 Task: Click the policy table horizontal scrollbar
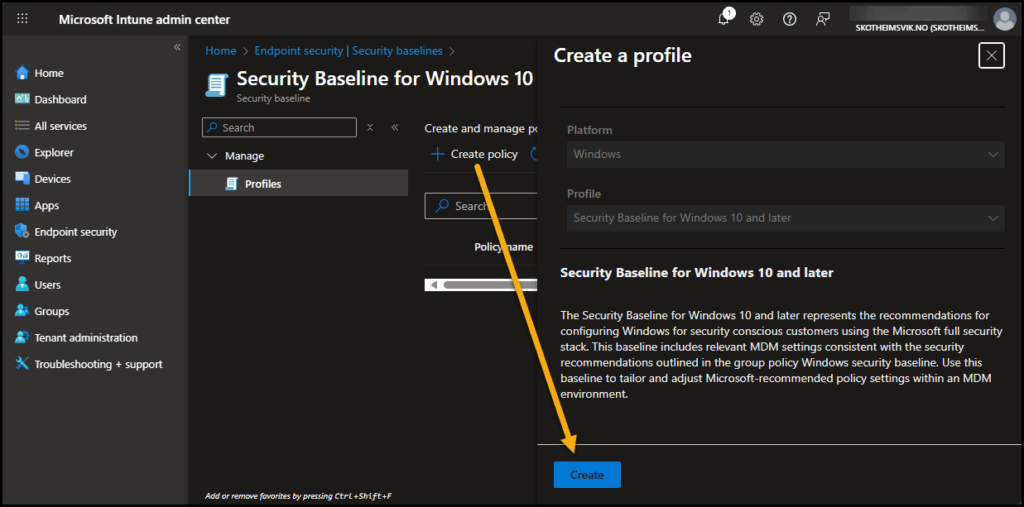coord(490,285)
